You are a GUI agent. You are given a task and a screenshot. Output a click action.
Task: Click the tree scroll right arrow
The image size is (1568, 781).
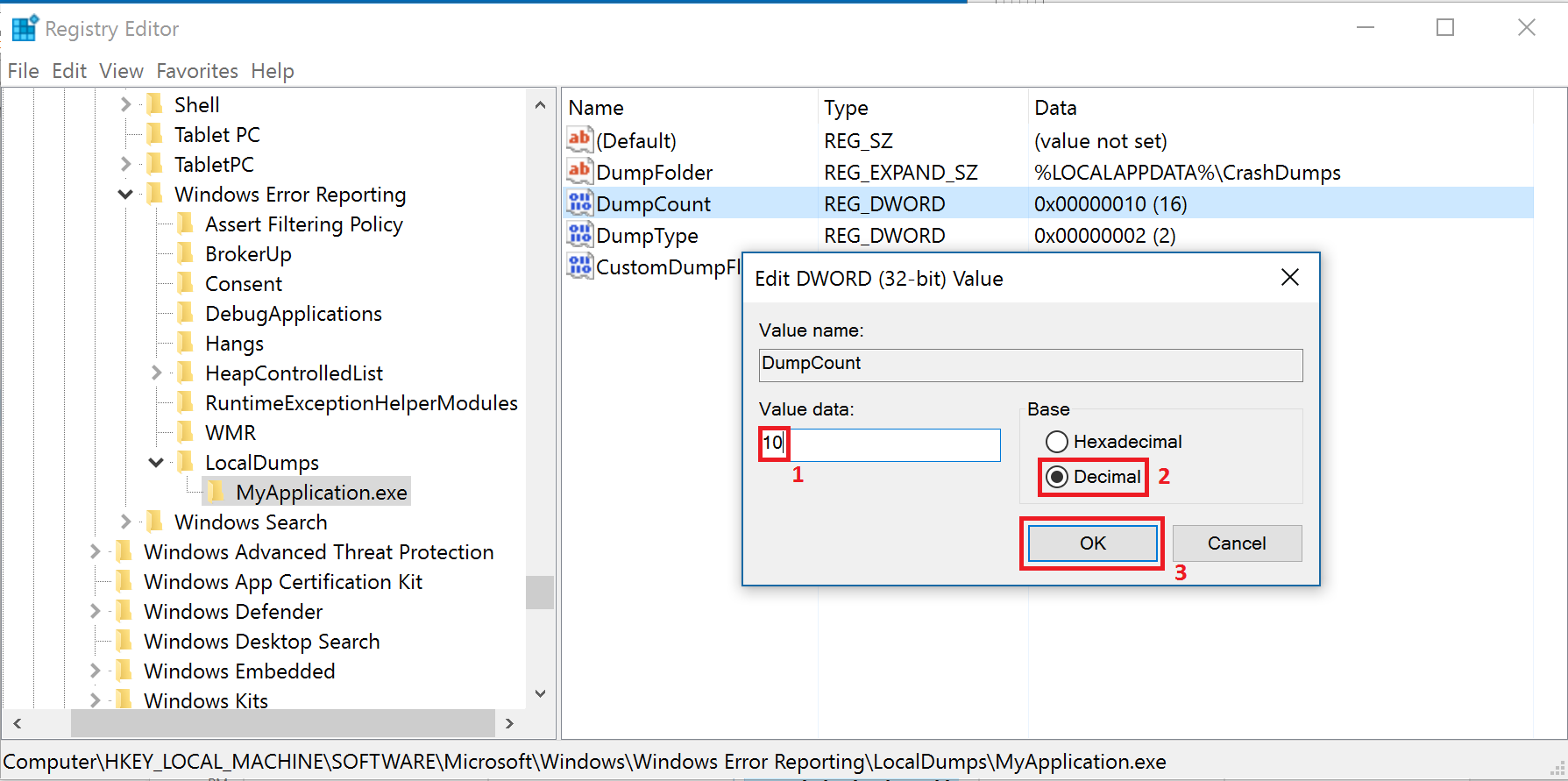(x=510, y=723)
